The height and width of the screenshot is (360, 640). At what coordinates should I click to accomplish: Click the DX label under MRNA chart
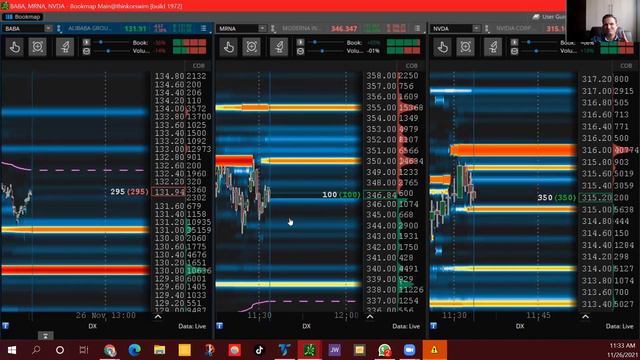coord(307,326)
